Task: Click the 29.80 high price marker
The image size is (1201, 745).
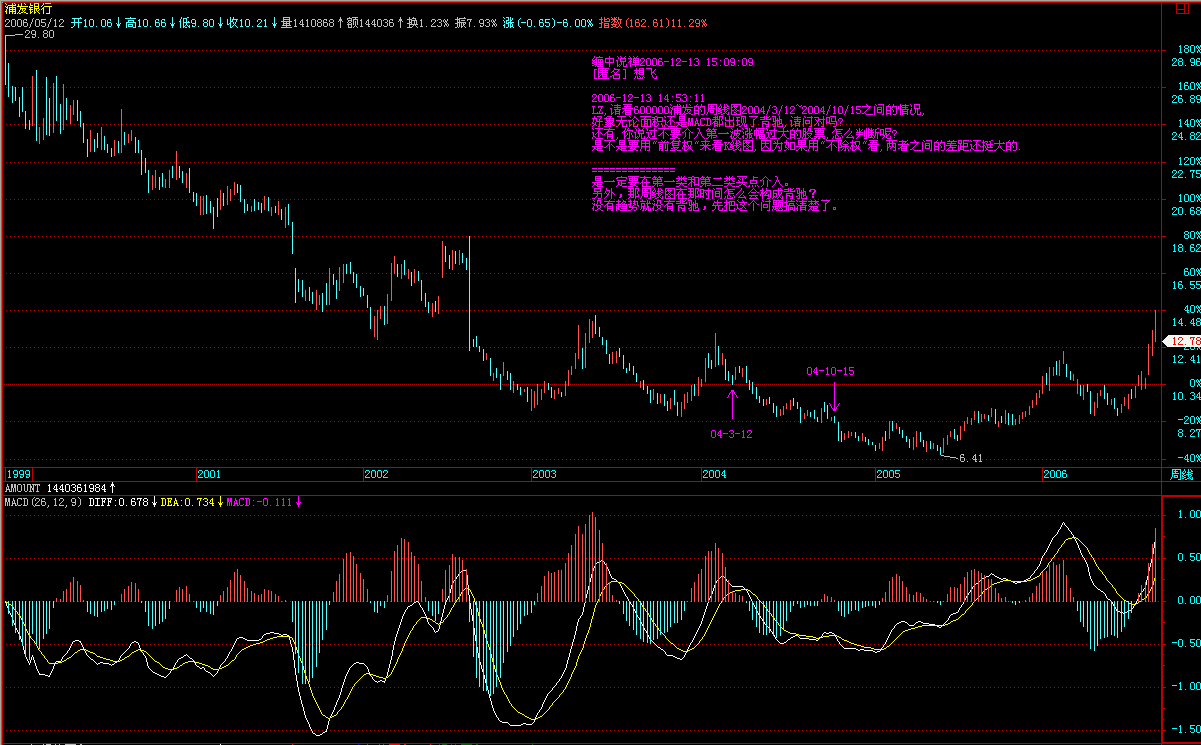Action: coord(40,34)
